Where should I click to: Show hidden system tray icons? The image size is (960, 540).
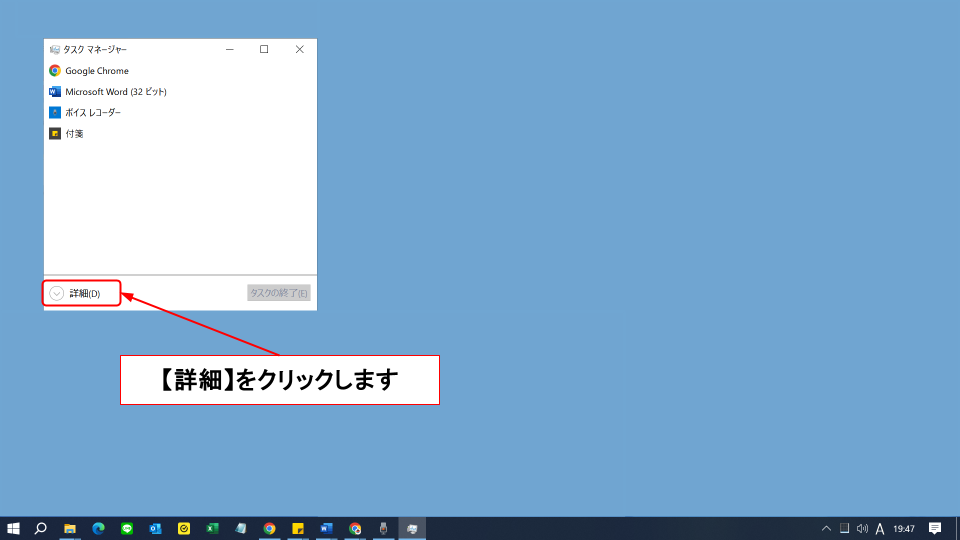click(x=826, y=528)
